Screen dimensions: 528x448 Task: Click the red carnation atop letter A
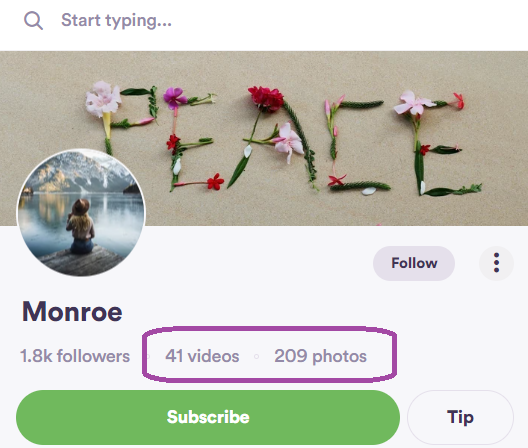[x=266, y=98]
